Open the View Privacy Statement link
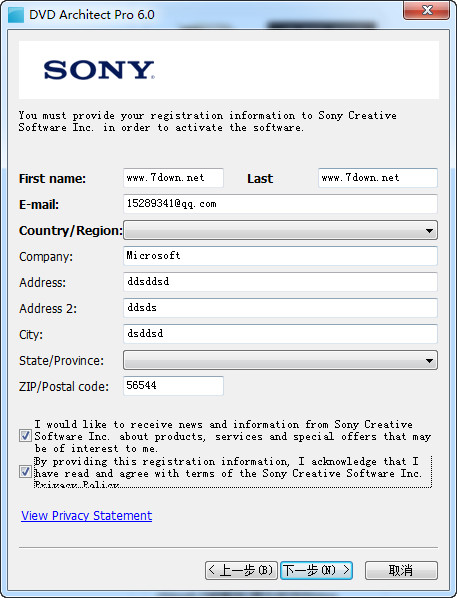Viewport: 457px width, 598px height. click(87, 516)
